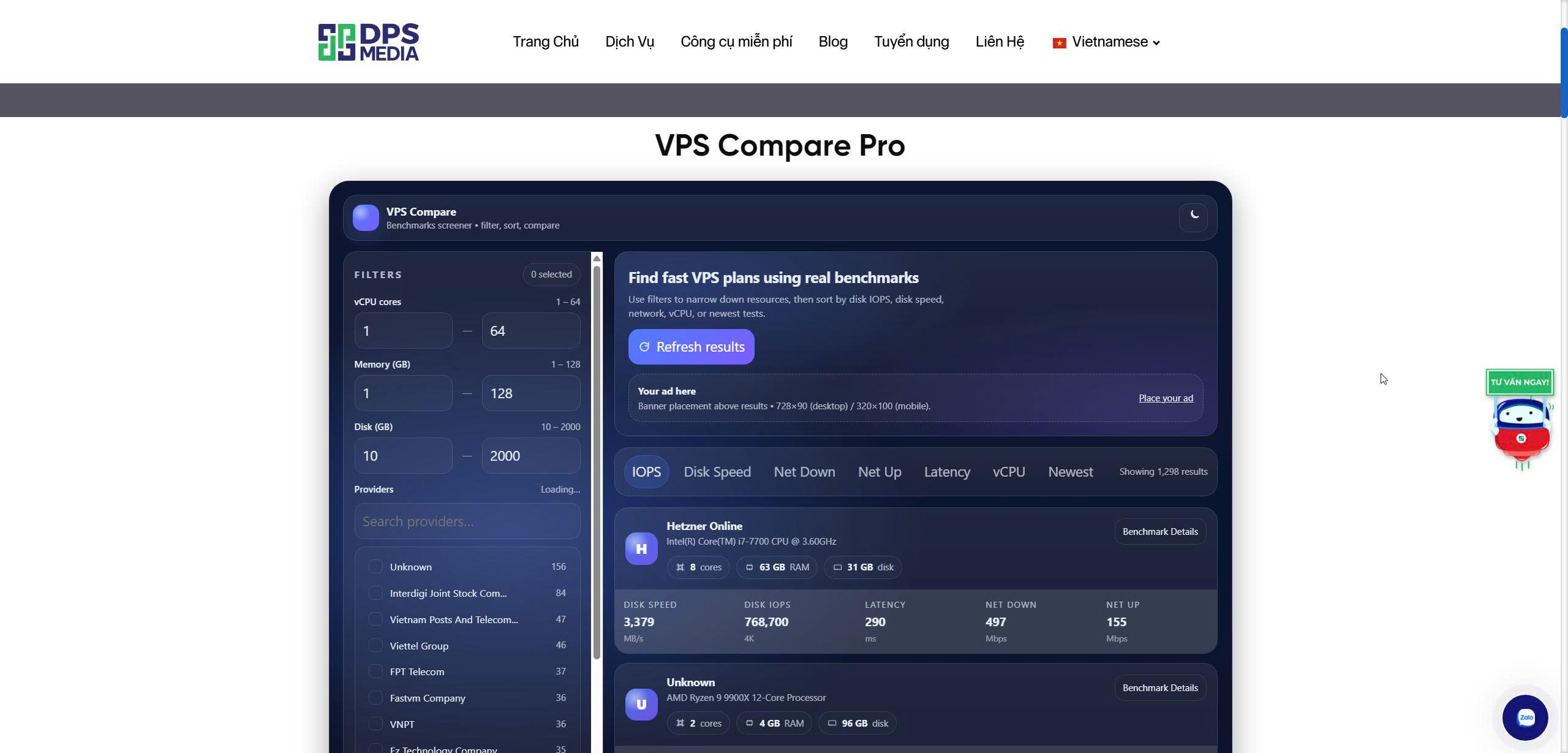Click the disk icon next to 31 GB
Screen dimensions: 1568x753
pyautogui.click(x=838, y=567)
